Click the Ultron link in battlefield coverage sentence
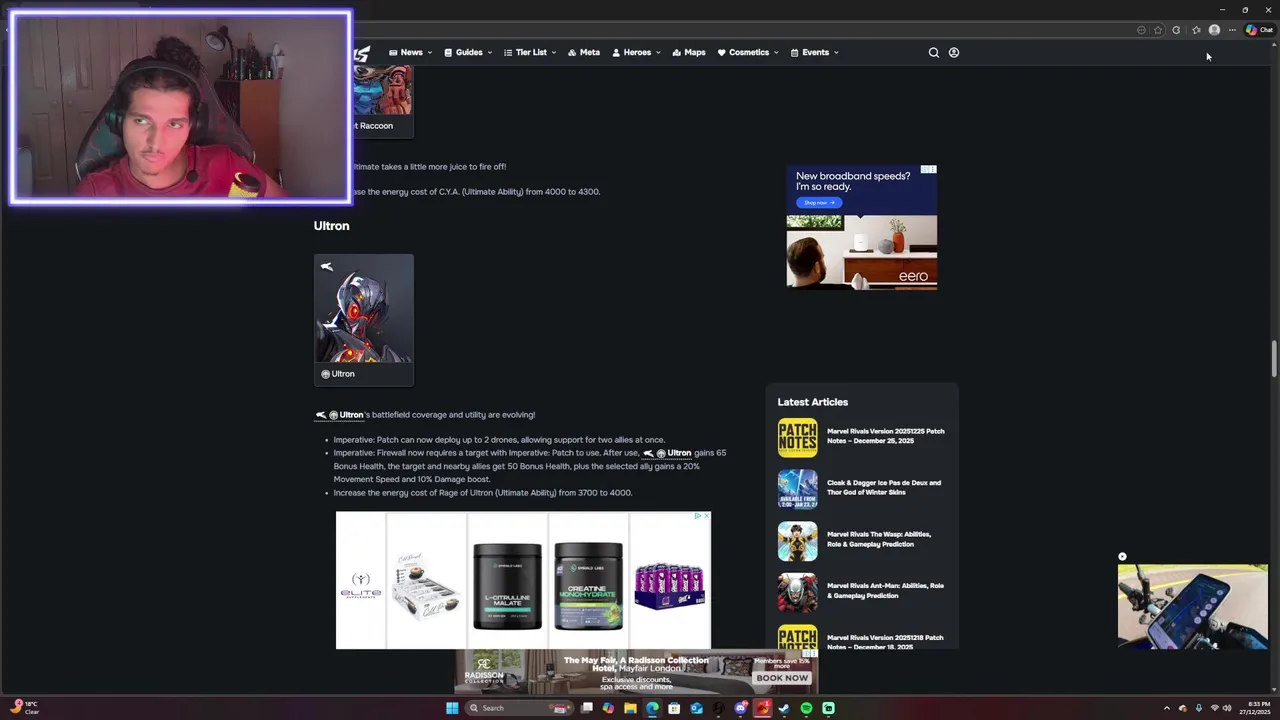The image size is (1280, 720). [x=339, y=415]
